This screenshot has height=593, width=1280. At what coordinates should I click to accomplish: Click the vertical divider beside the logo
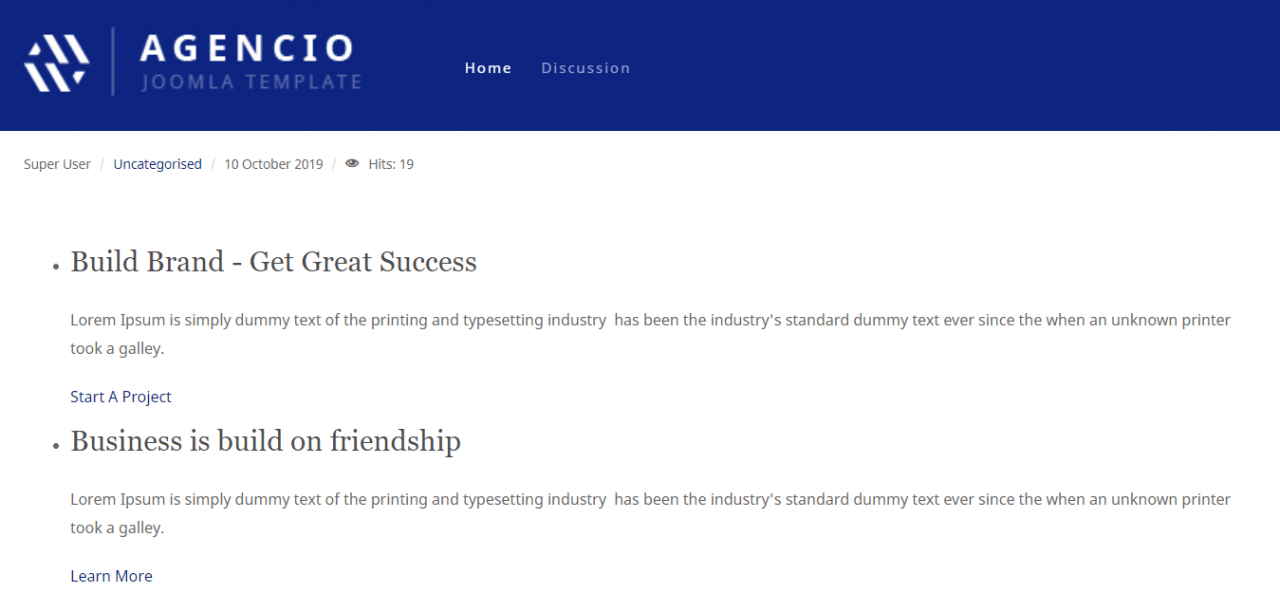click(113, 62)
